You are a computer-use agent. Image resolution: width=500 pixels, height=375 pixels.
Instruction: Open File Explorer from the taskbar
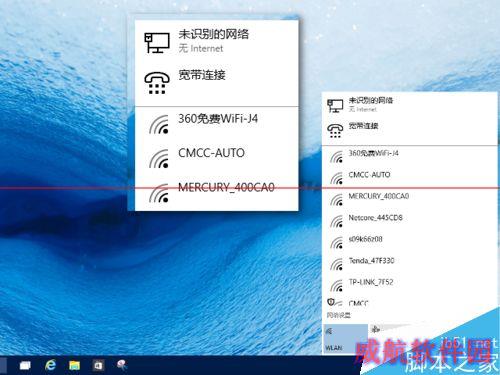74,365
